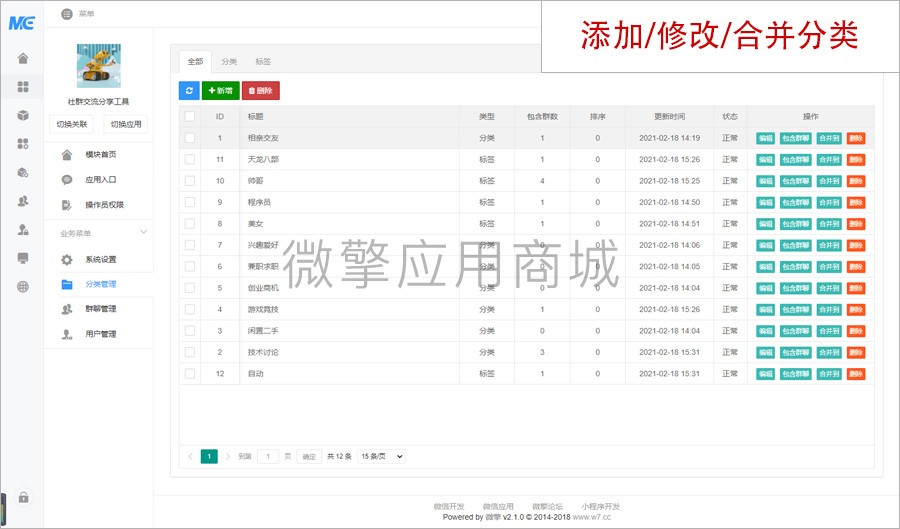
Task: Open the 微擎论坛 footer link
Action: pyautogui.click(x=548, y=507)
